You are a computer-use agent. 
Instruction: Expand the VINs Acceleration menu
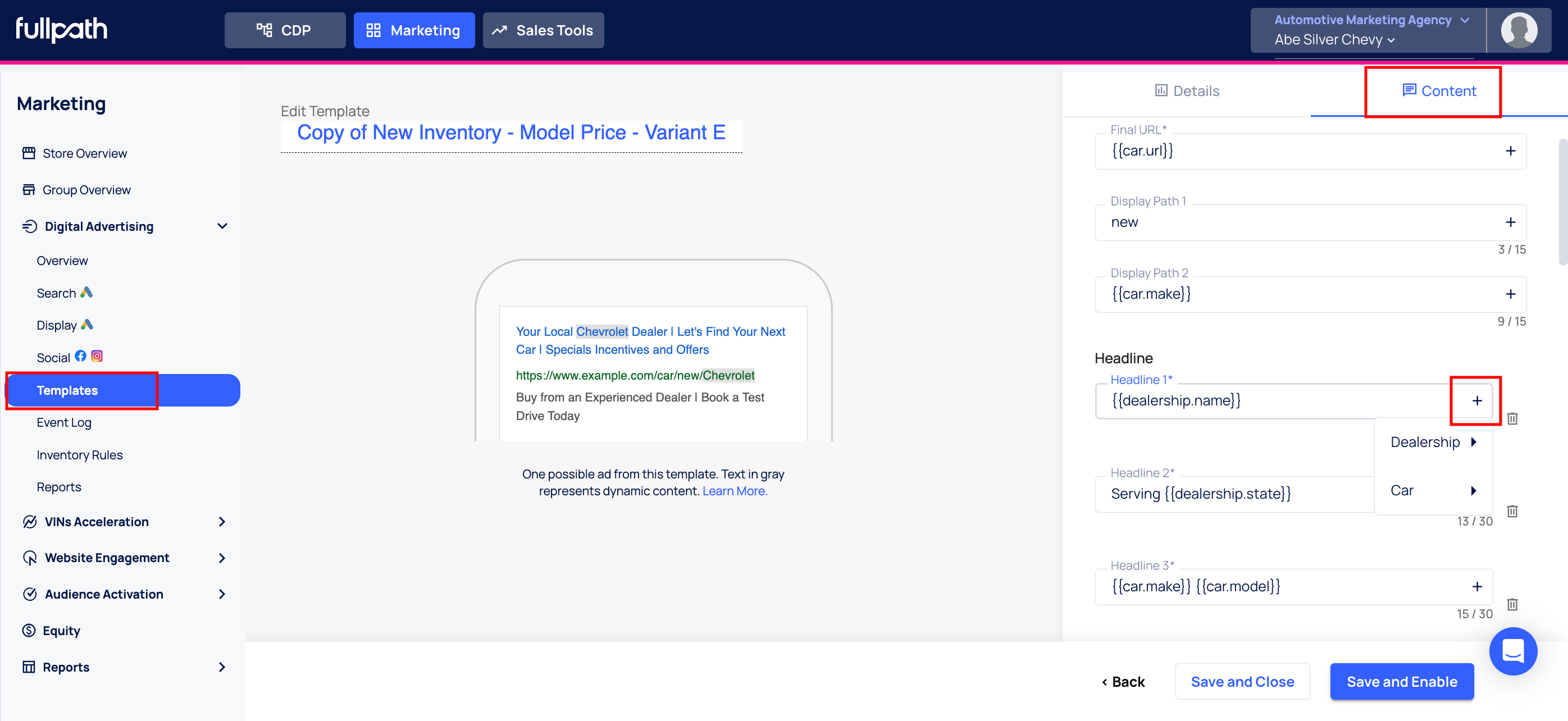coord(222,522)
